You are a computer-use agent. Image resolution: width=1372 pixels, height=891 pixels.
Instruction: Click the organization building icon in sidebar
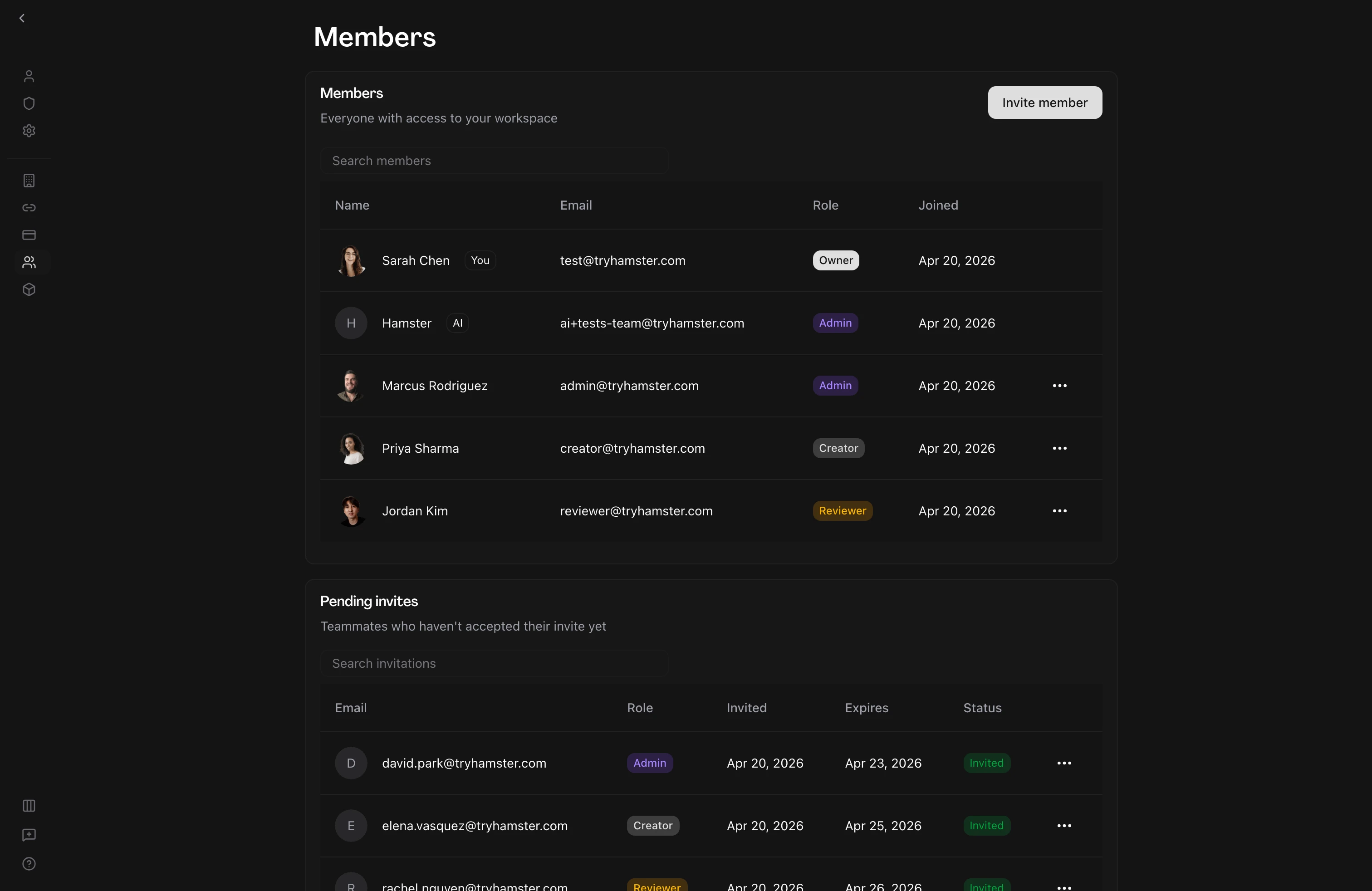(29, 181)
